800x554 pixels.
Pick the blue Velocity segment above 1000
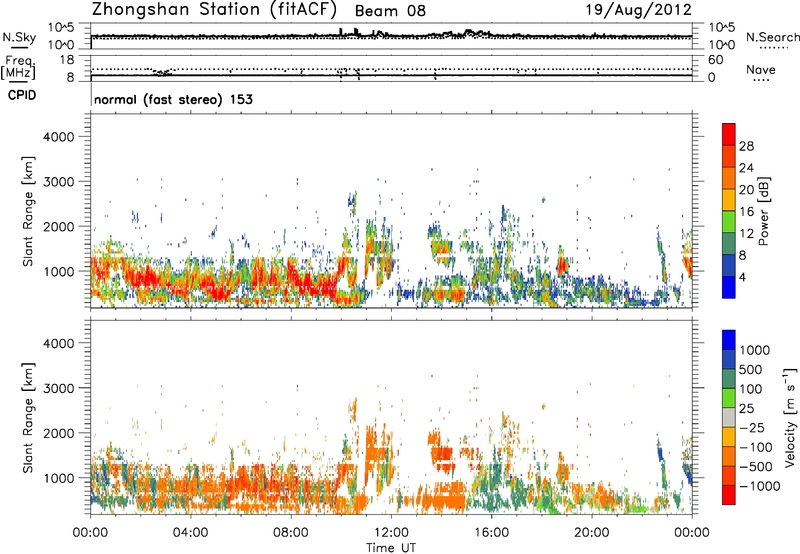(x=729, y=339)
